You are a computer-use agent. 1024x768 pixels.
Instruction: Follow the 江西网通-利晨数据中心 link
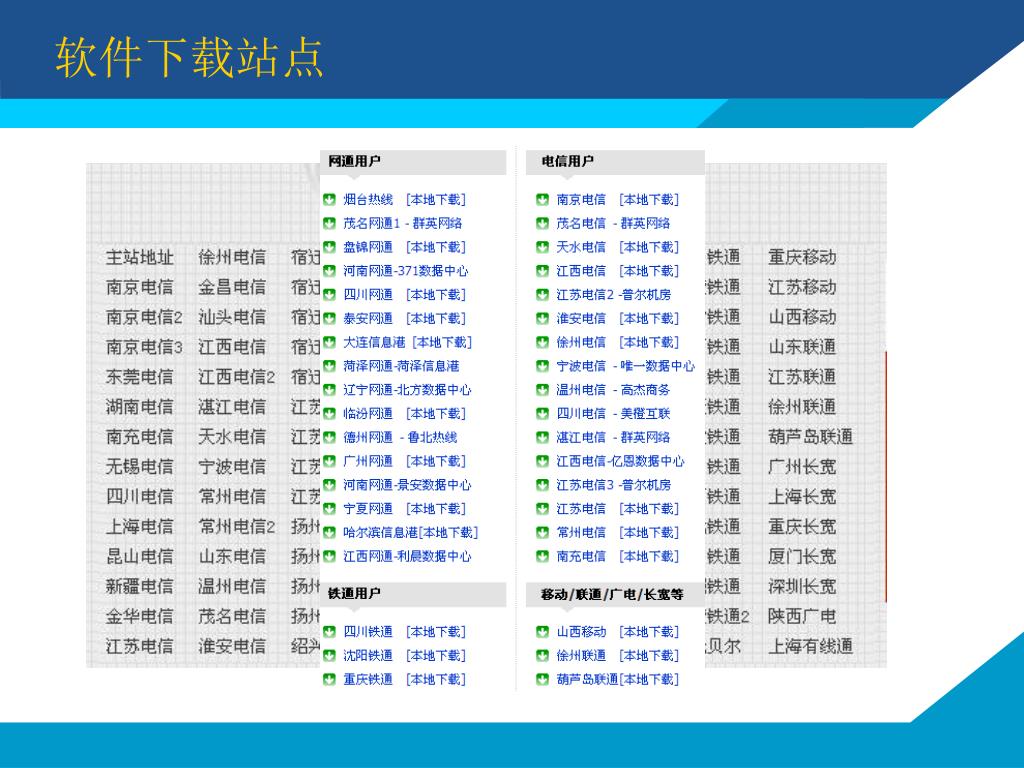[407, 556]
